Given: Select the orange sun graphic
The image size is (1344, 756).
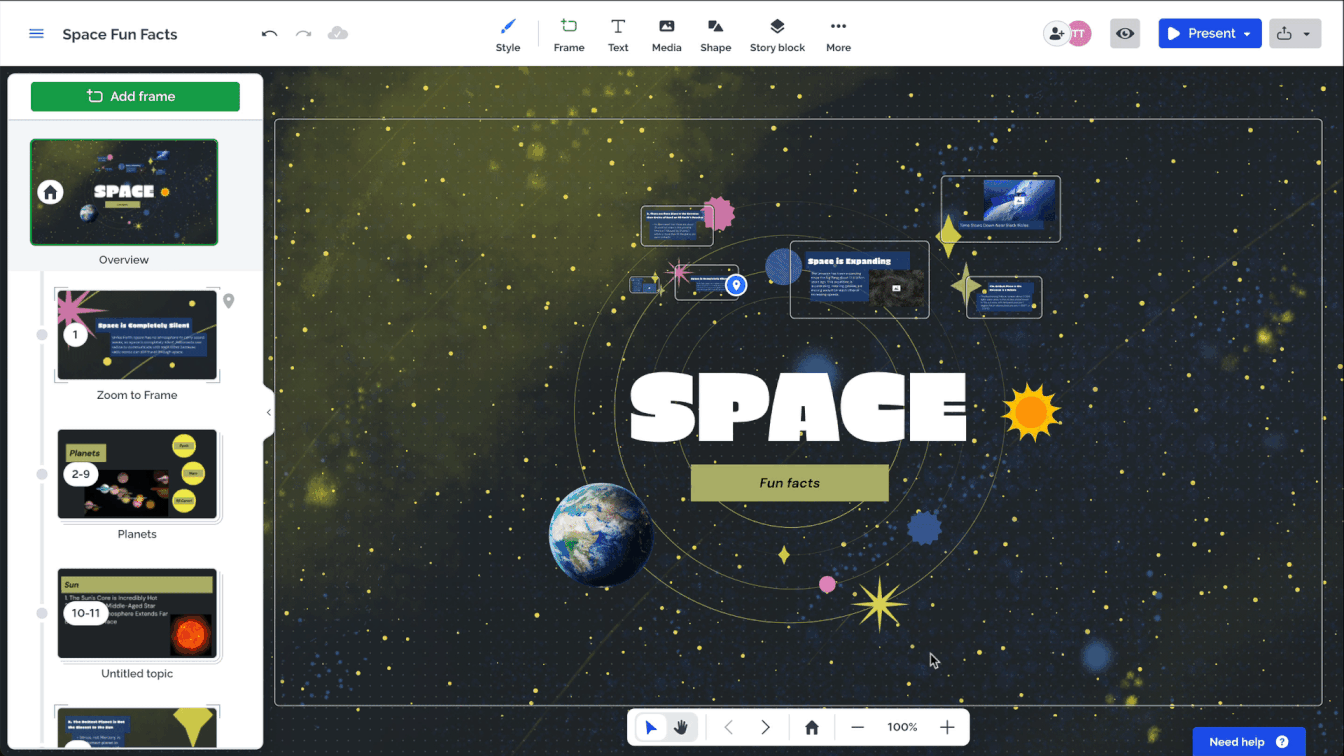Looking at the screenshot, I should 1031,411.
